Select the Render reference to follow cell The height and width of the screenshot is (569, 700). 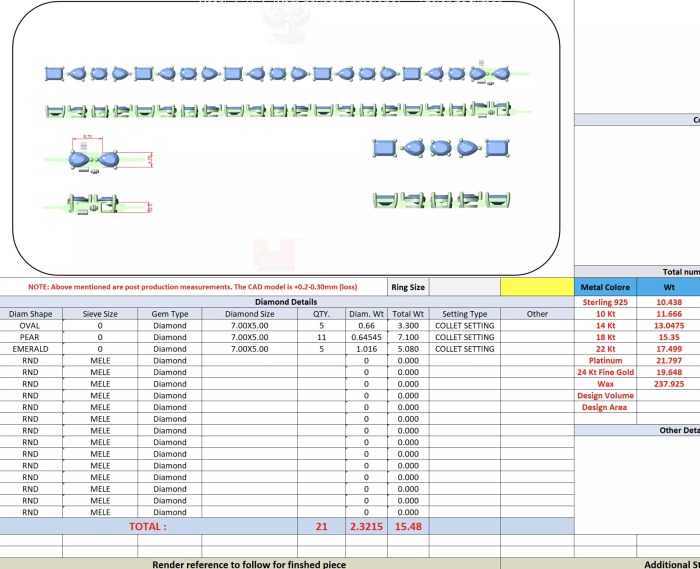[x=249, y=564]
